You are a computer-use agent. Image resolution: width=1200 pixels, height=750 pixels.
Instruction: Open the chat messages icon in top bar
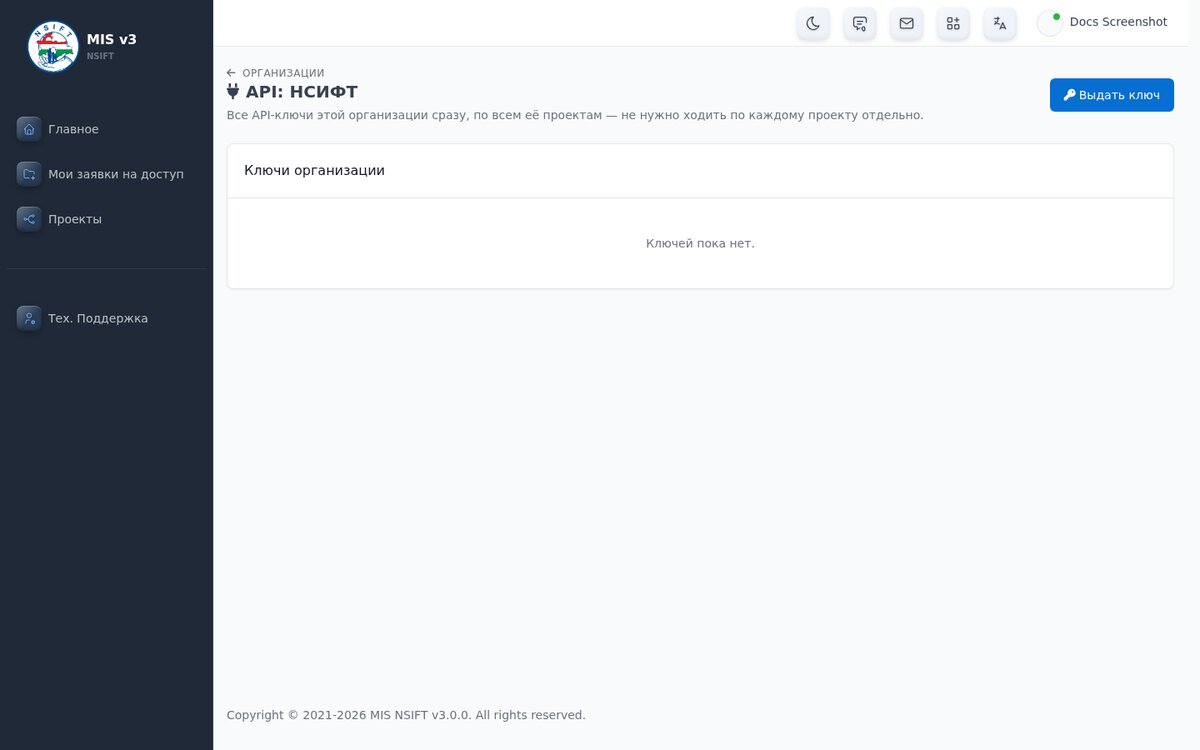point(860,23)
